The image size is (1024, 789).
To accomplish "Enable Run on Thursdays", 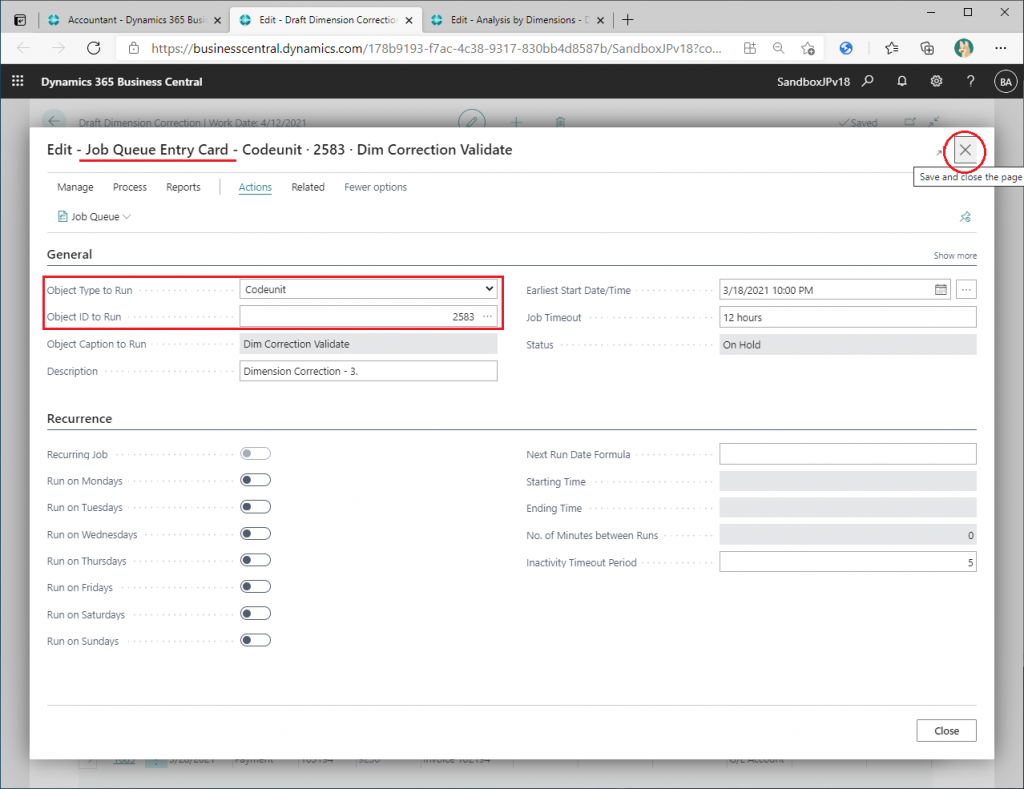I will [255, 560].
